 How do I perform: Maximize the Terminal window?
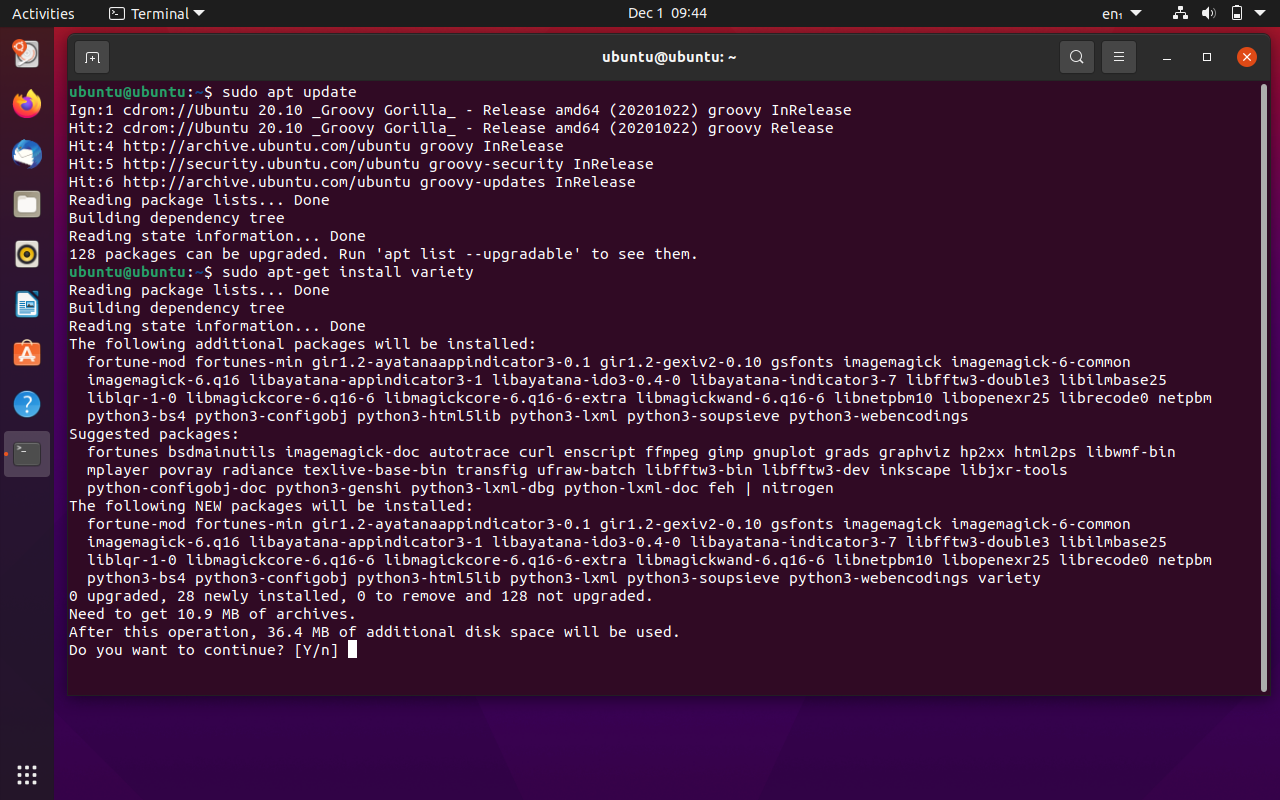point(1207,57)
